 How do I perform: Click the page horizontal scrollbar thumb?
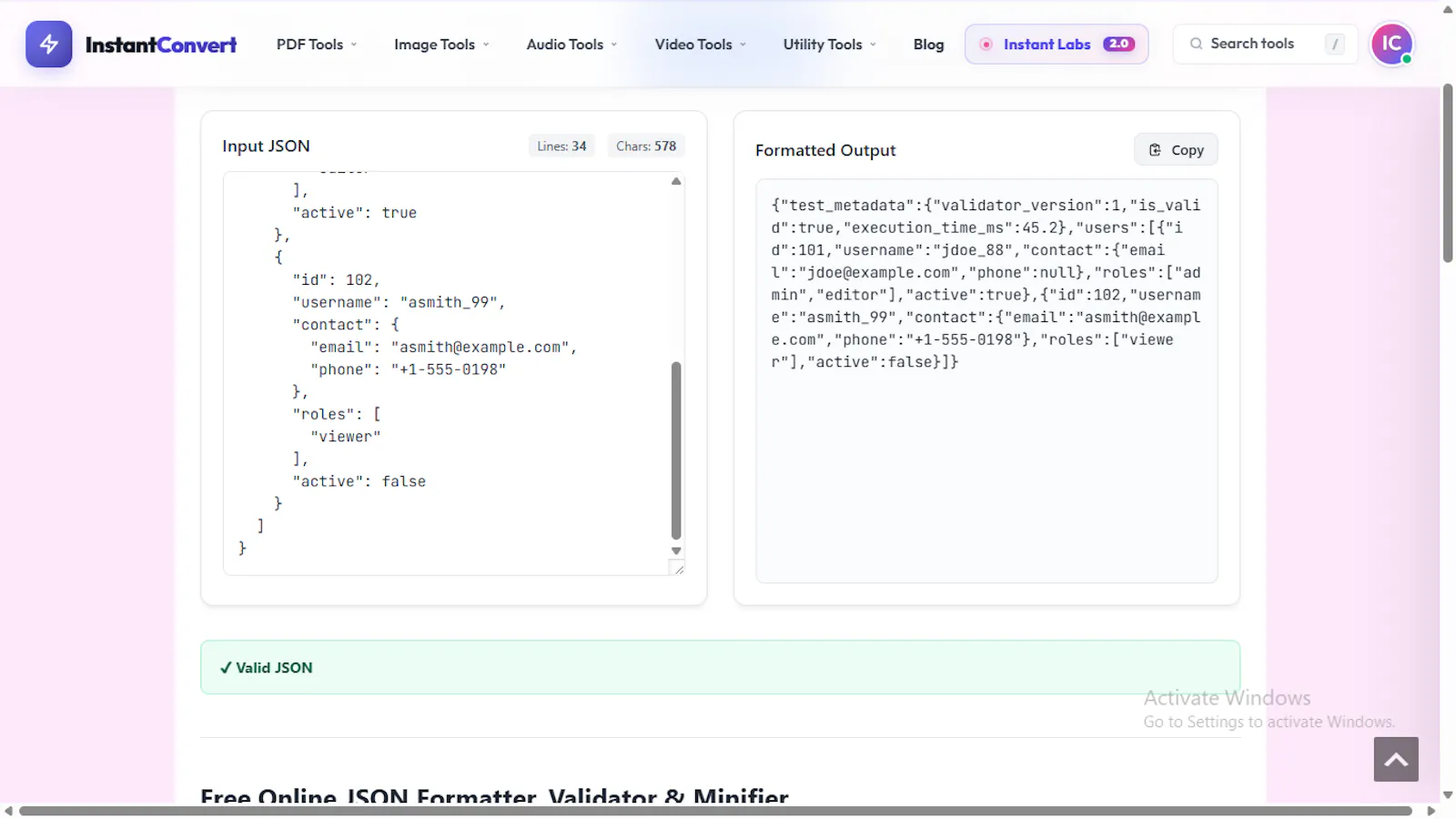point(715,811)
